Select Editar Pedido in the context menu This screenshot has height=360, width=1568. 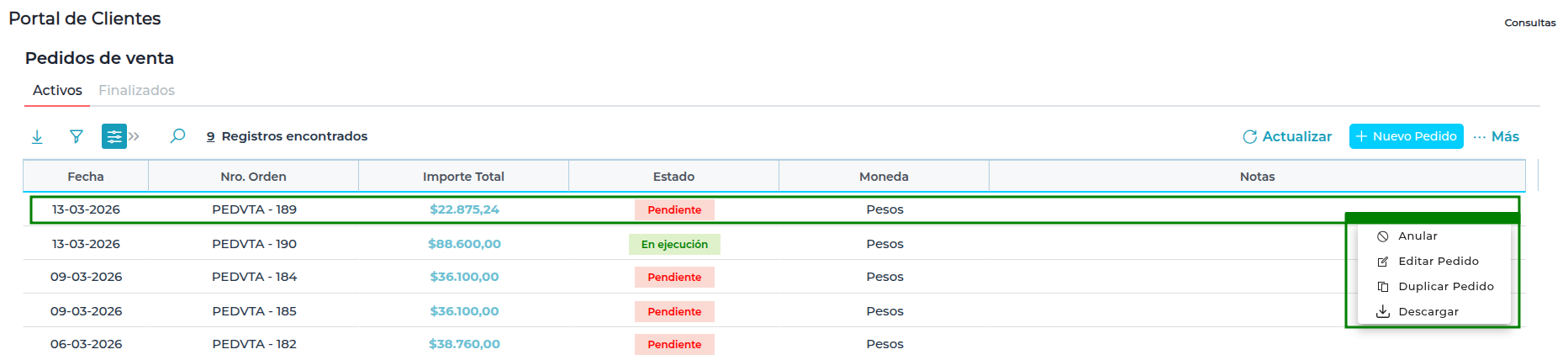tap(1438, 262)
